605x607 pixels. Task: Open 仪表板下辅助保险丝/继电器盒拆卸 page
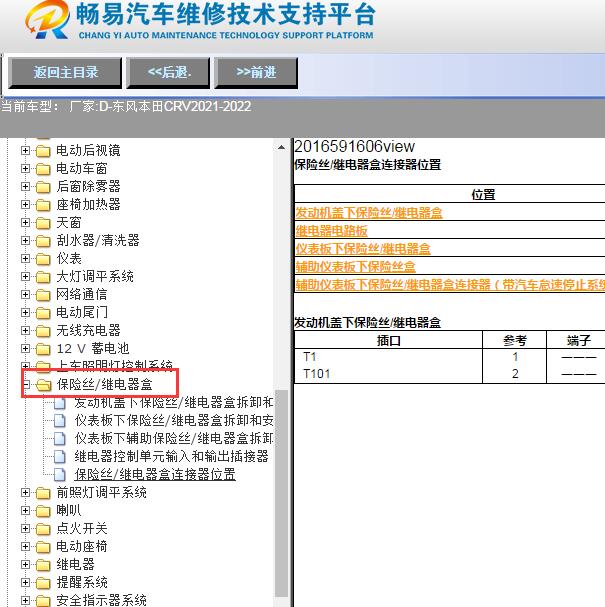(174, 438)
